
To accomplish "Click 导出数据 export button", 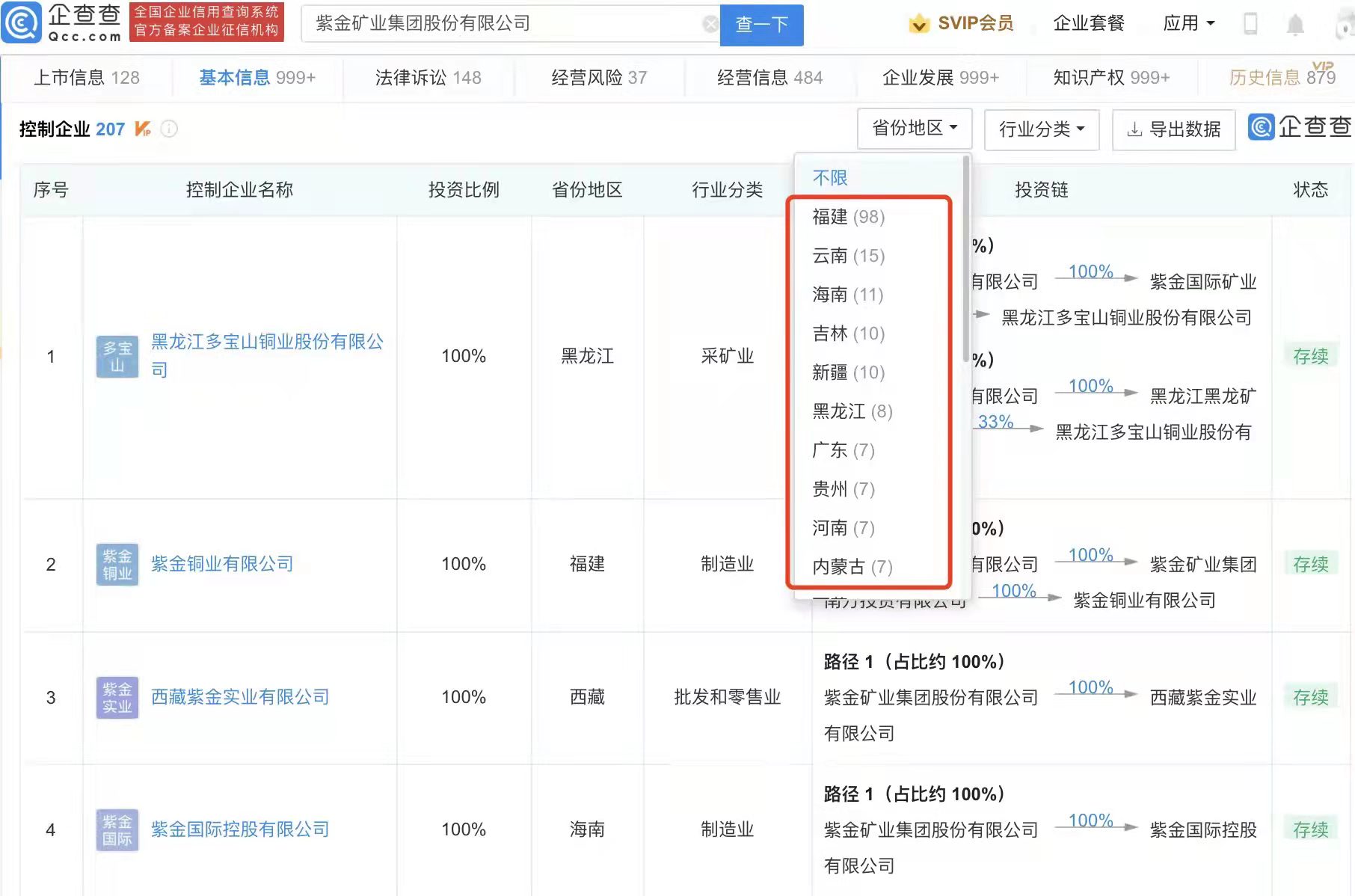I will pos(1173,129).
